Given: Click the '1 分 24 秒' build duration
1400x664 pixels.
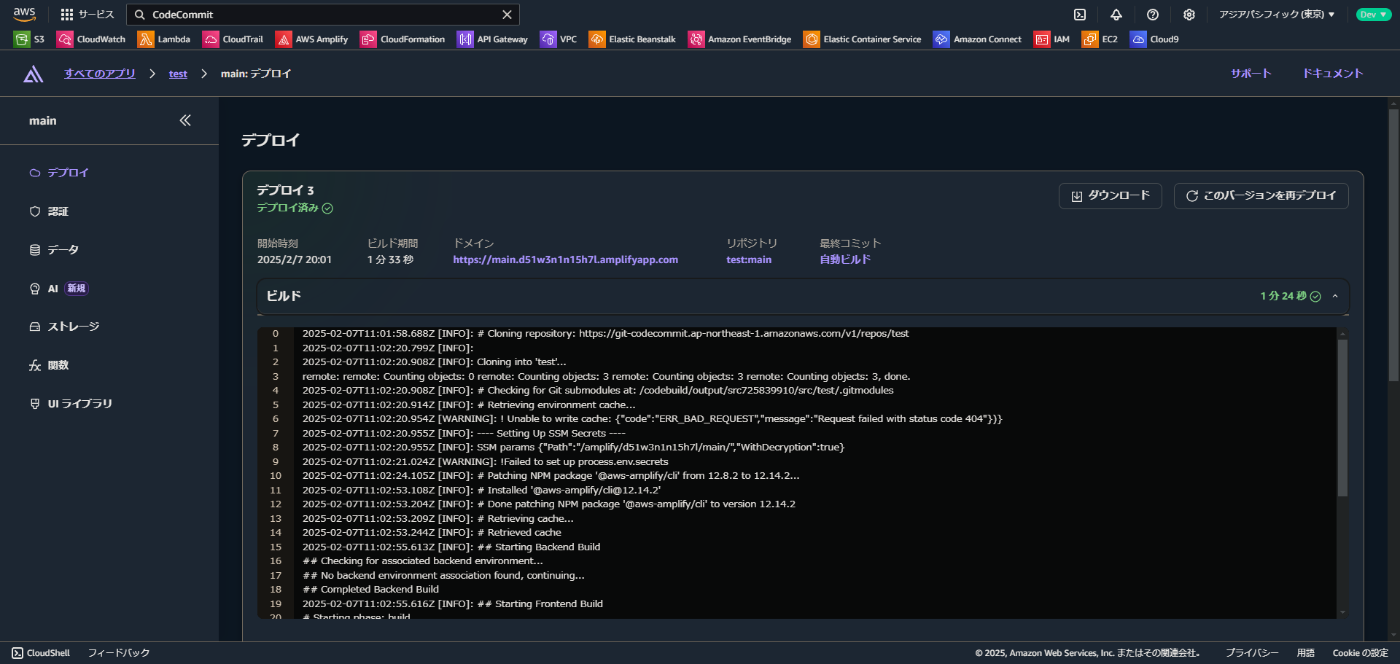Looking at the screenshot, I should [x=1283, y=297].
